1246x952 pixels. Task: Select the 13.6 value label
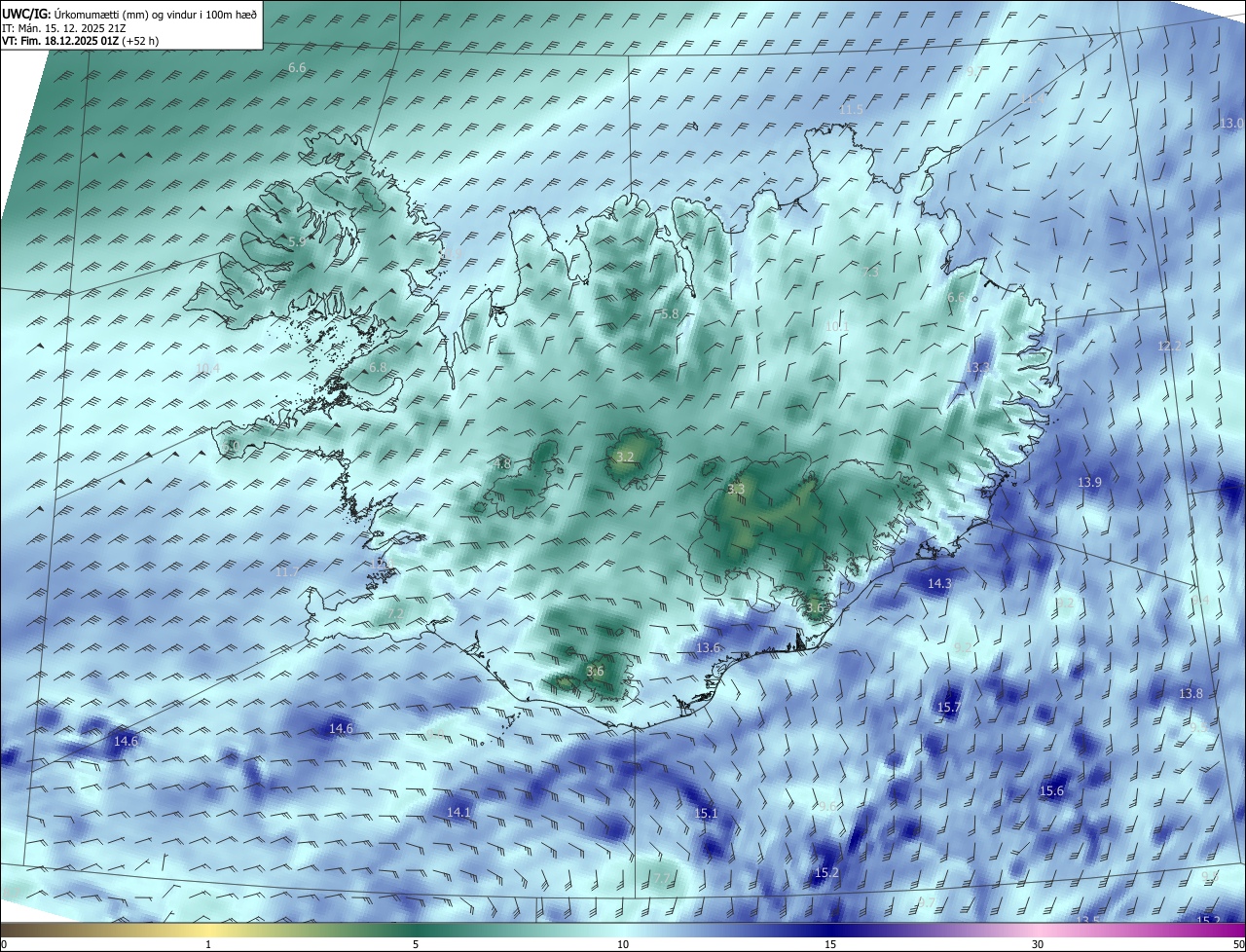(709, 647)
